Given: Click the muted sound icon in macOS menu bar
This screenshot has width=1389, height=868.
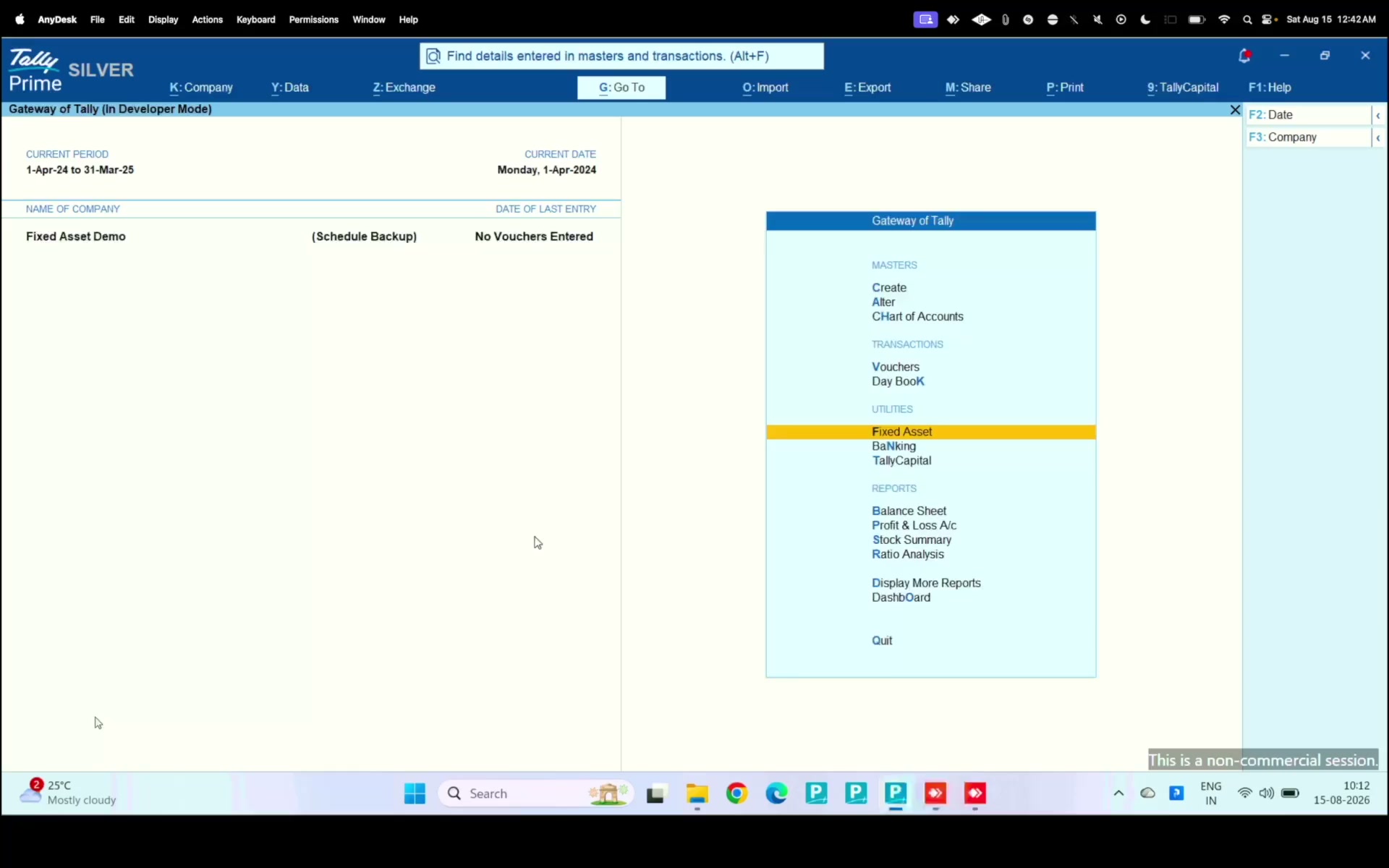Looking at the screenshot, I should tap(1097, 20).
